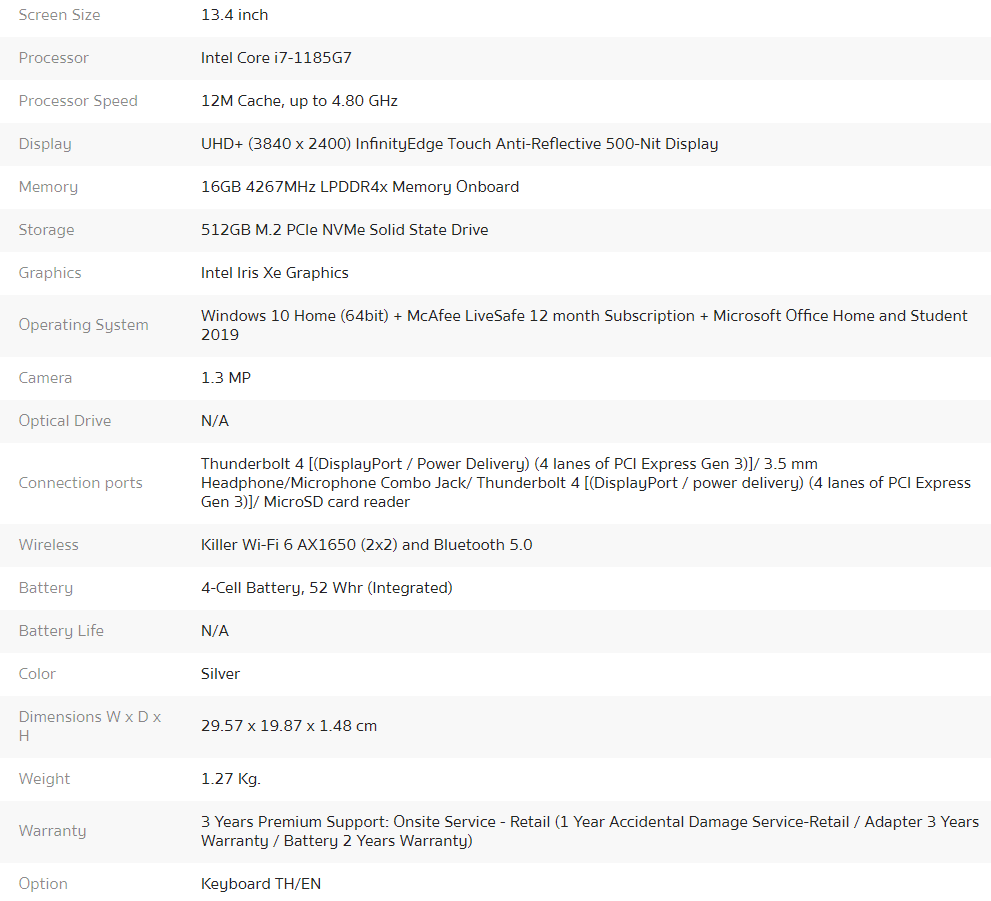The width and height of the screenshot is (991, 901).
Task: Select the Intel Core i7-1185G7 value
Action: click(276, 58)
